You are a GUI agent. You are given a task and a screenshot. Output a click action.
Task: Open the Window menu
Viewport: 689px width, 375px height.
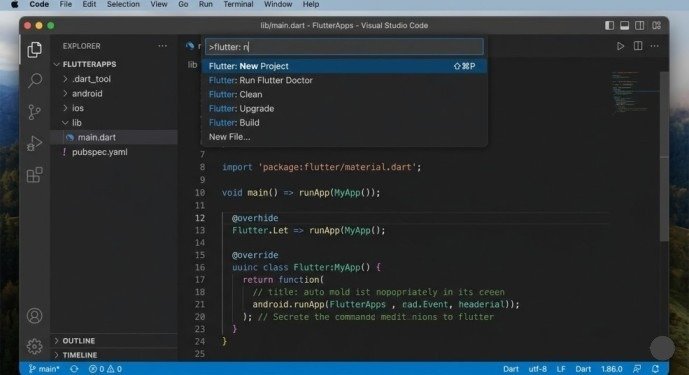point(278,4)
